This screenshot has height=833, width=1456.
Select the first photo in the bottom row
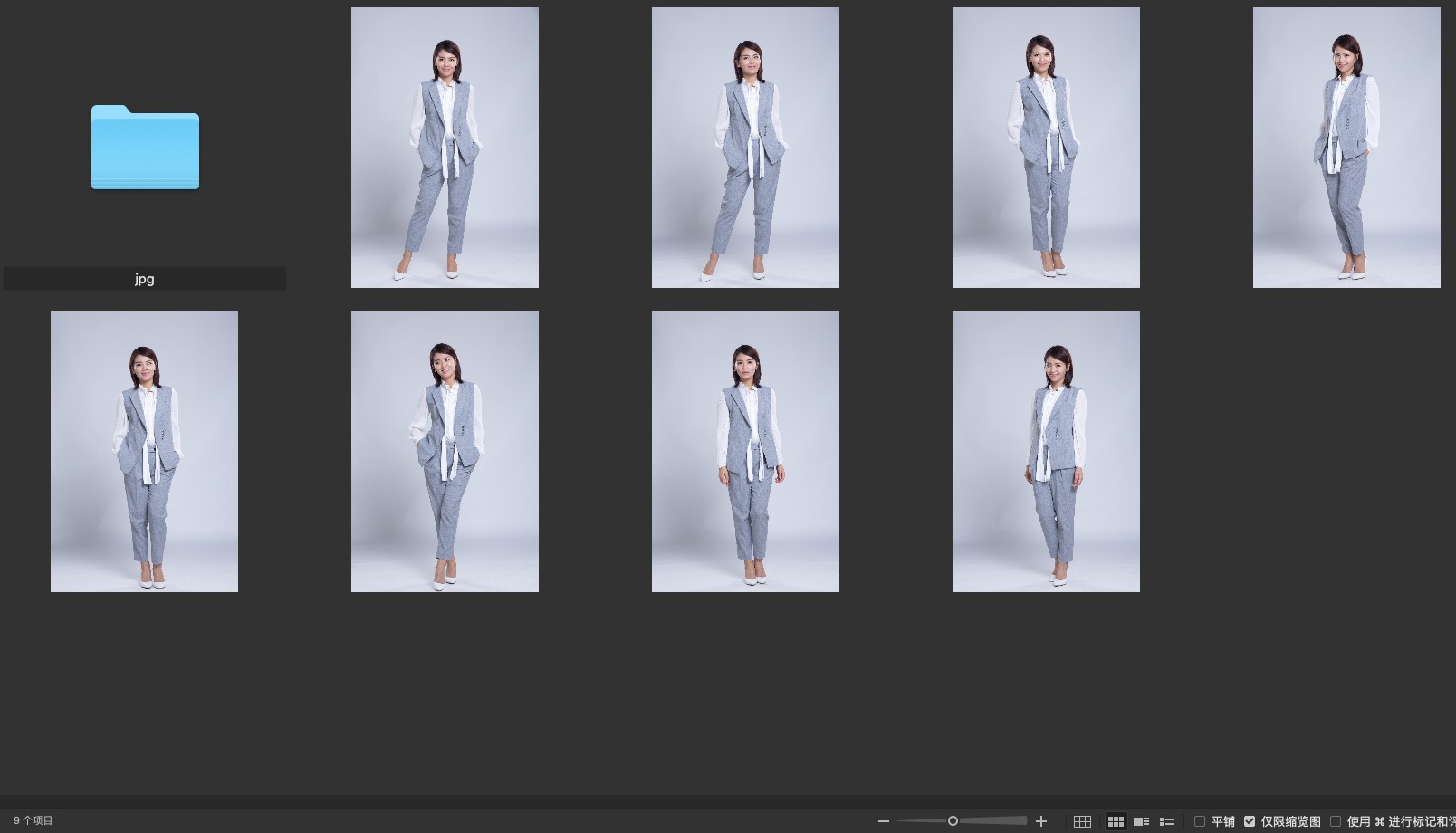coord(144,452)
